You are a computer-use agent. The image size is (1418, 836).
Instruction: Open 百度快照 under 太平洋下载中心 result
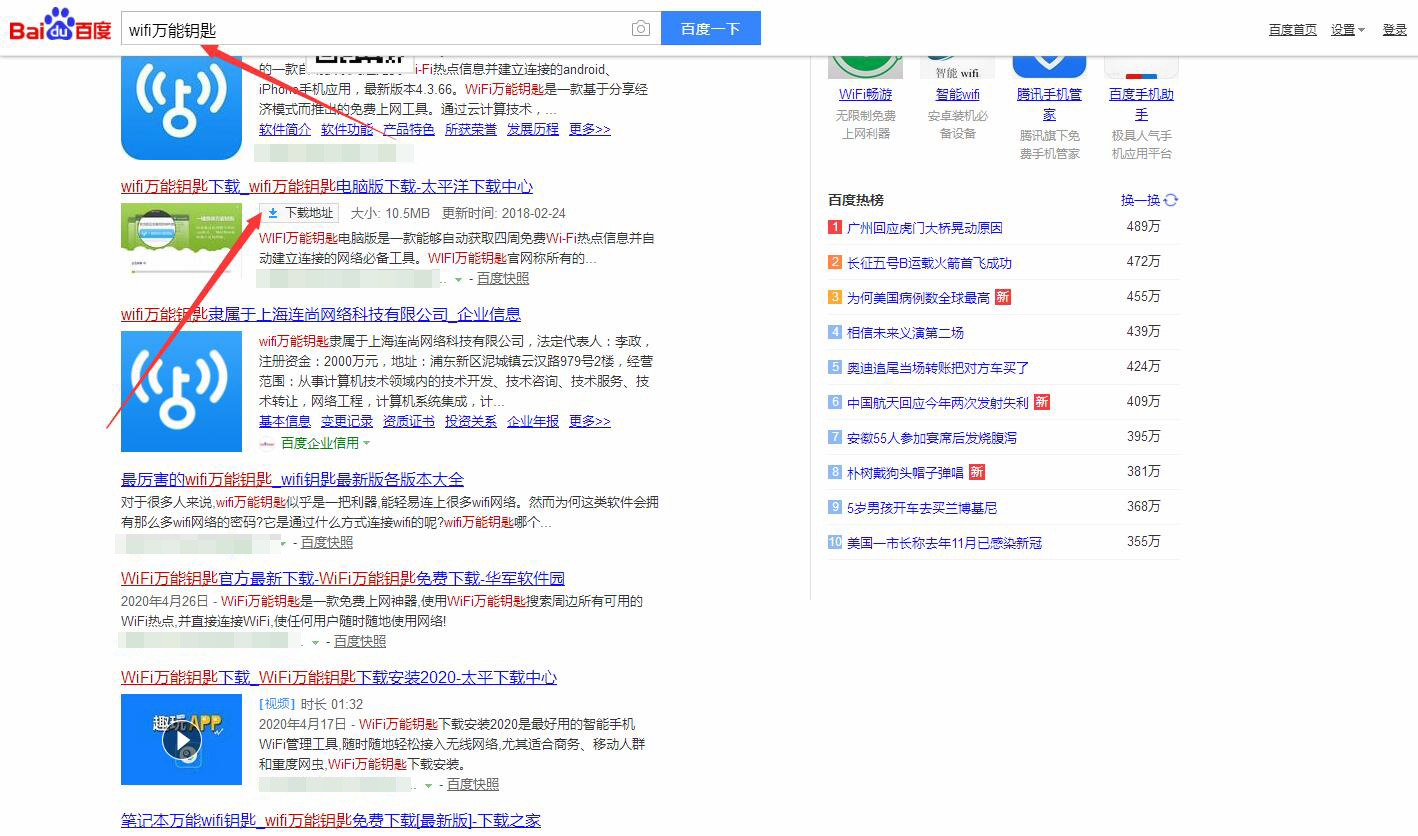click(x=503, y=279)
